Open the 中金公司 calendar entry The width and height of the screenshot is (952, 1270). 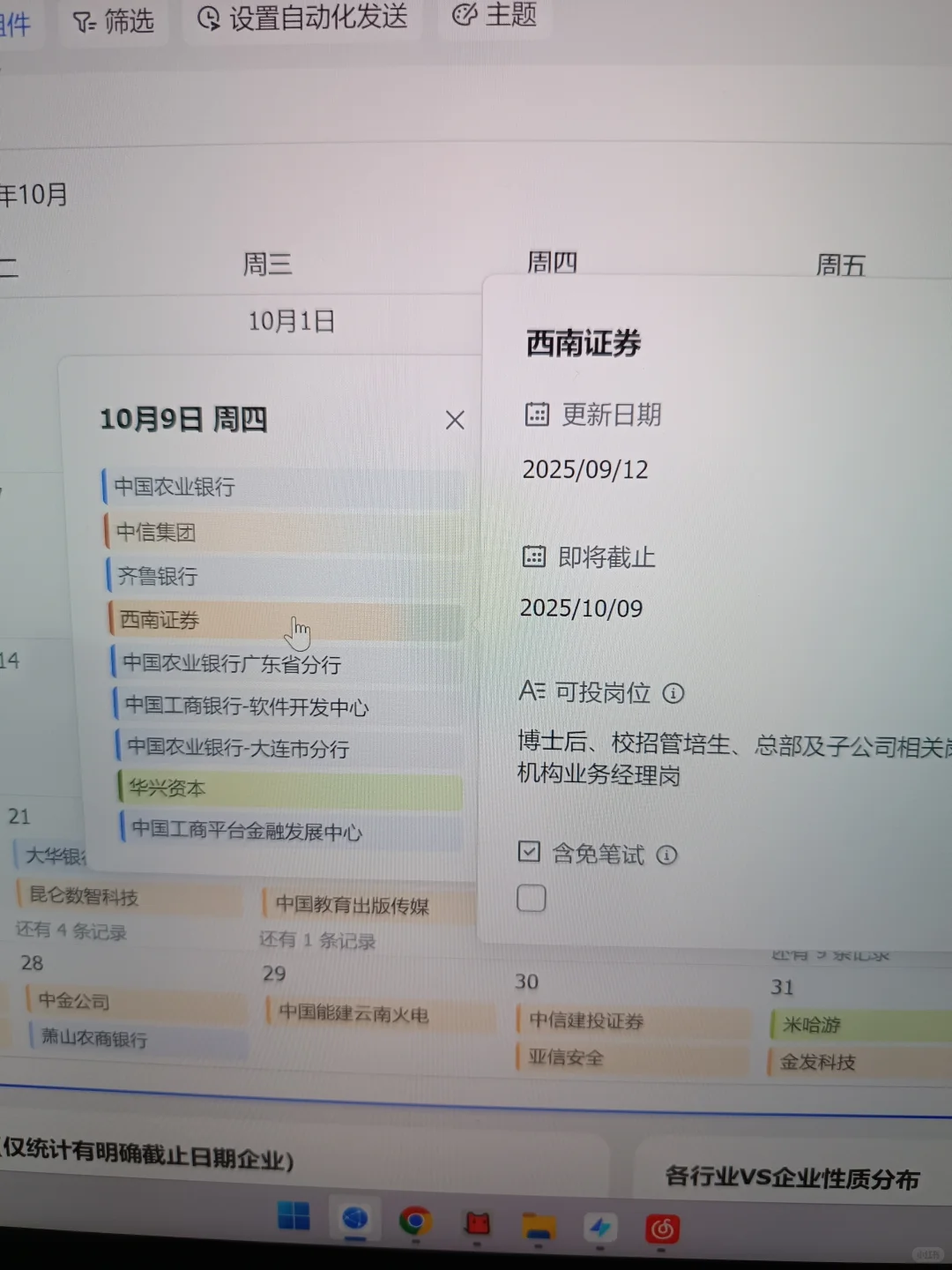[x=137, y=1001]
